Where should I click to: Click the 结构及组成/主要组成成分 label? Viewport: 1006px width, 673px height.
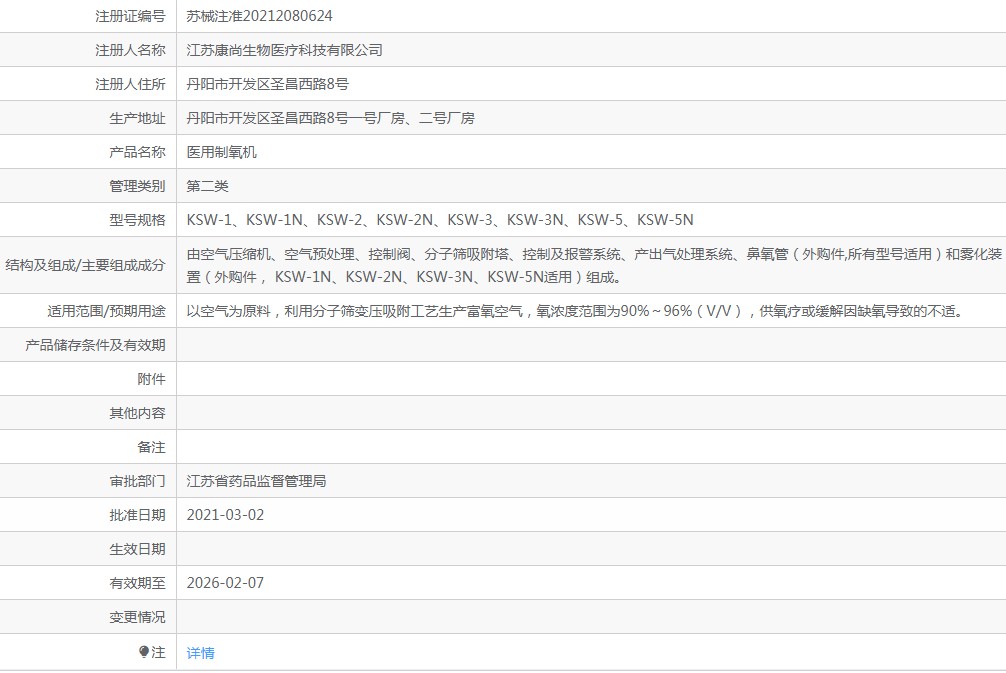pos(85,265)
